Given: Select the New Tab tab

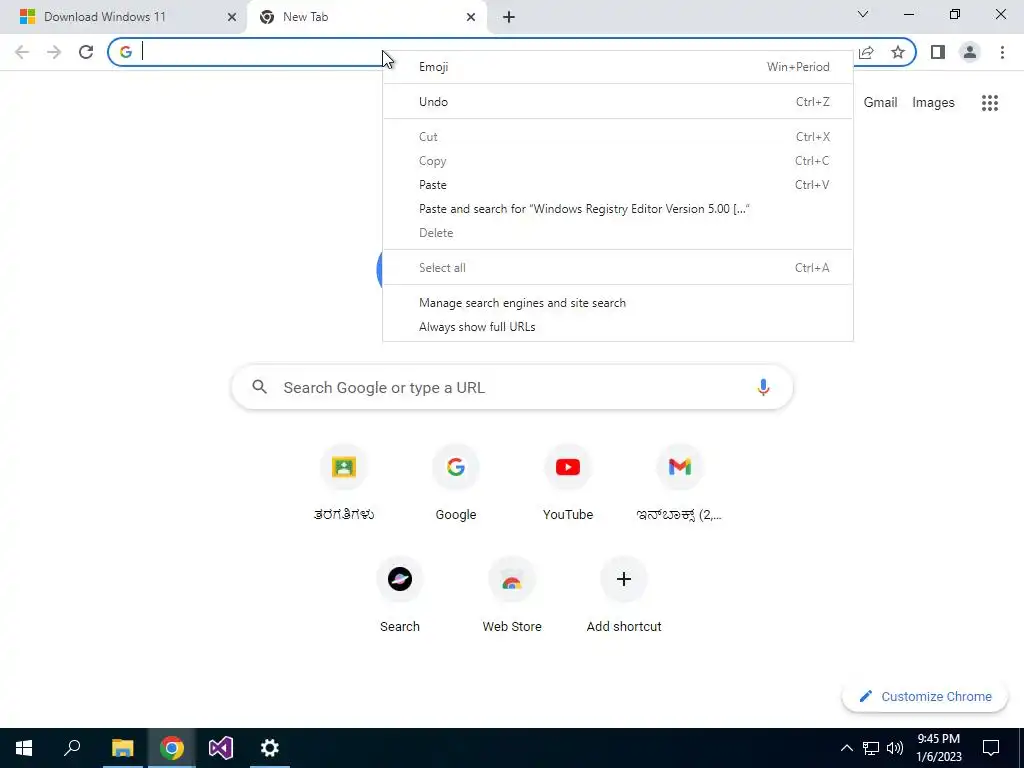Looking at the screenshot, I should [366, 17].
